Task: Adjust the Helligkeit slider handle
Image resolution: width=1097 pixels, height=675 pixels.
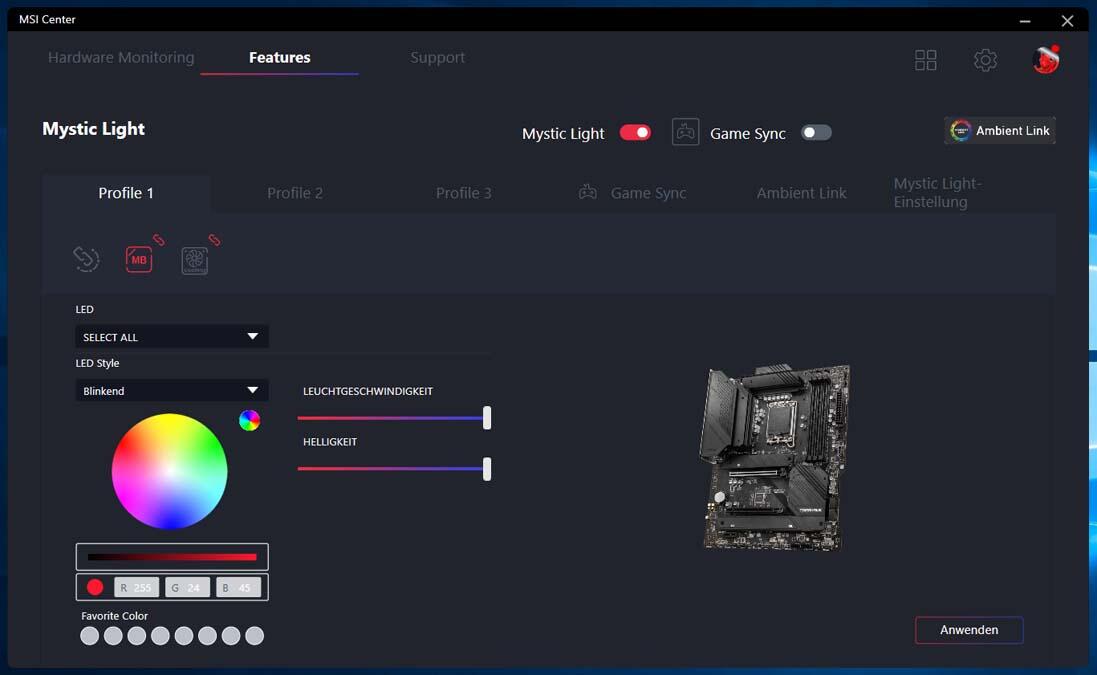Action: [487, 469]
